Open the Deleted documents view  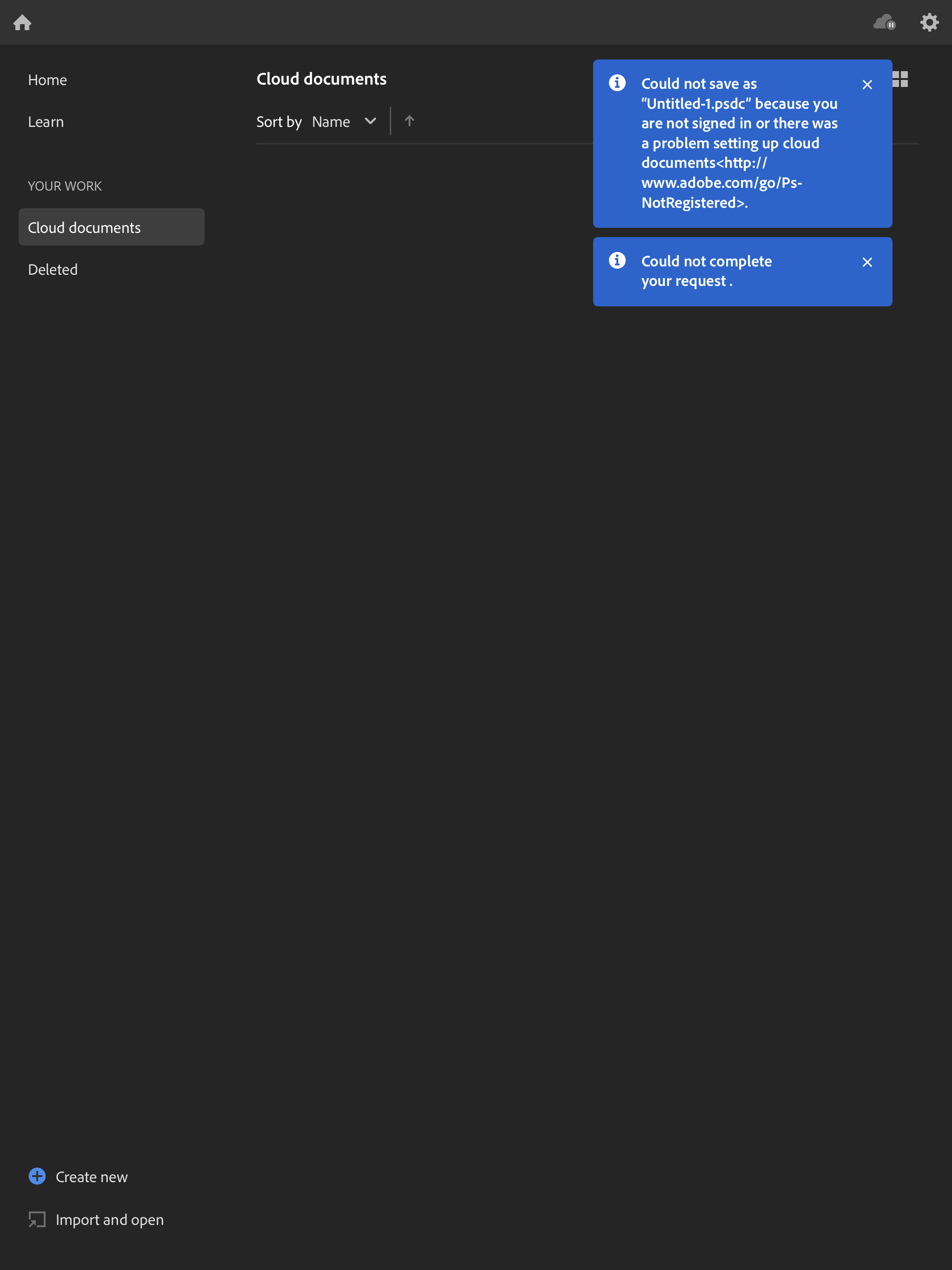click(x=53, y=269)
